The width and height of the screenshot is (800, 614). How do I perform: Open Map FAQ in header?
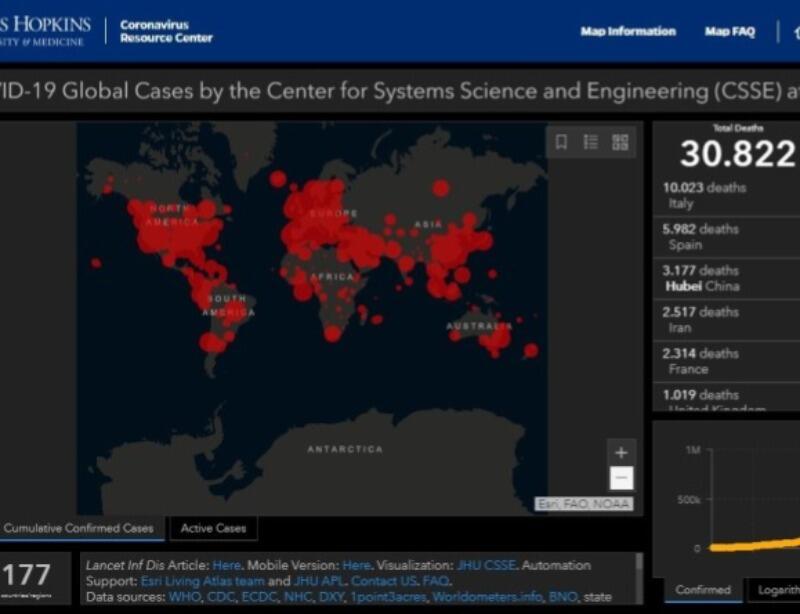tap(730, 32)
